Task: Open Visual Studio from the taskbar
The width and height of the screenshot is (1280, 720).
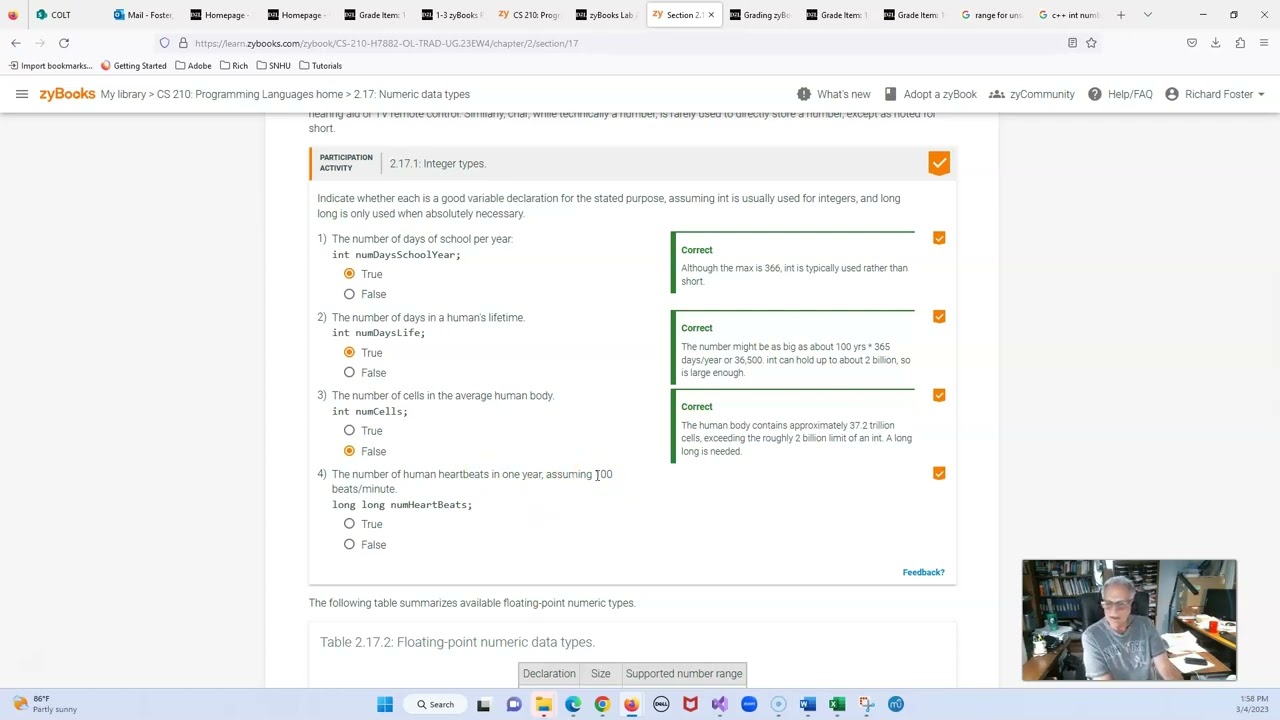Action: click(719, 704)
